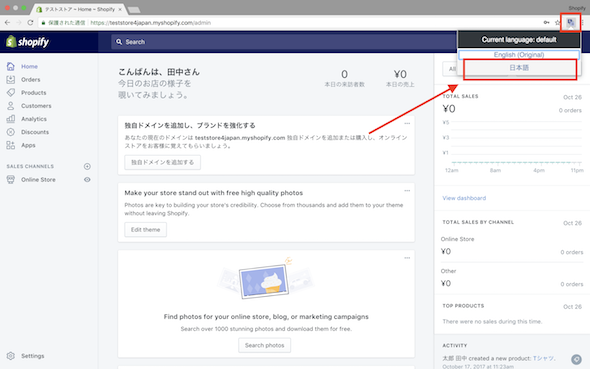The width and height of the screenshot is (590, 369).
Task: Open Apps page from sidebar
Action: (x=28, y=145)
